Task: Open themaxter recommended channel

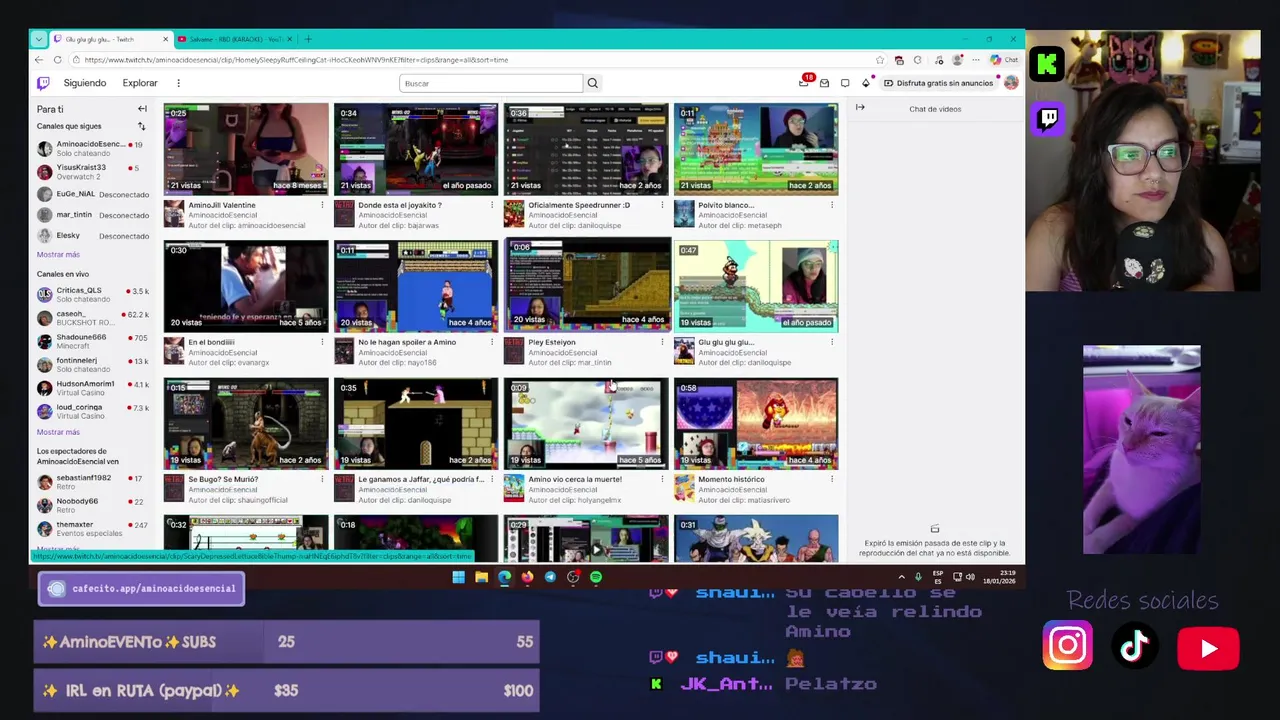Action: click(92, 528)
